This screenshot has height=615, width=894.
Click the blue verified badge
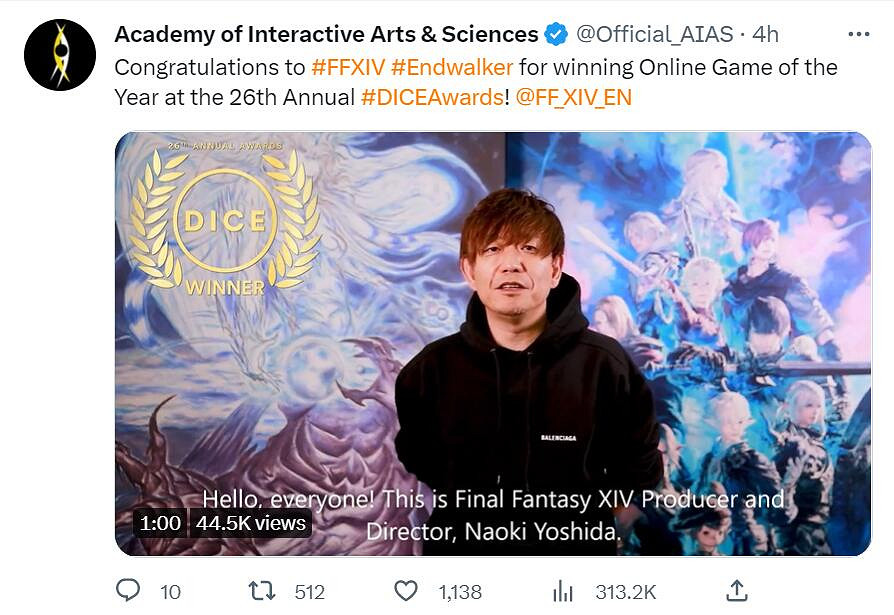pos(556,35)
